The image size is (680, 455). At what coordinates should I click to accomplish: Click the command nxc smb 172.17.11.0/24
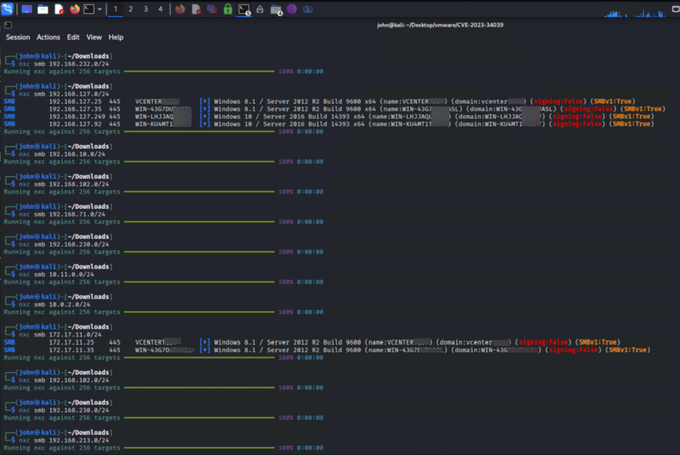(60, 334)
